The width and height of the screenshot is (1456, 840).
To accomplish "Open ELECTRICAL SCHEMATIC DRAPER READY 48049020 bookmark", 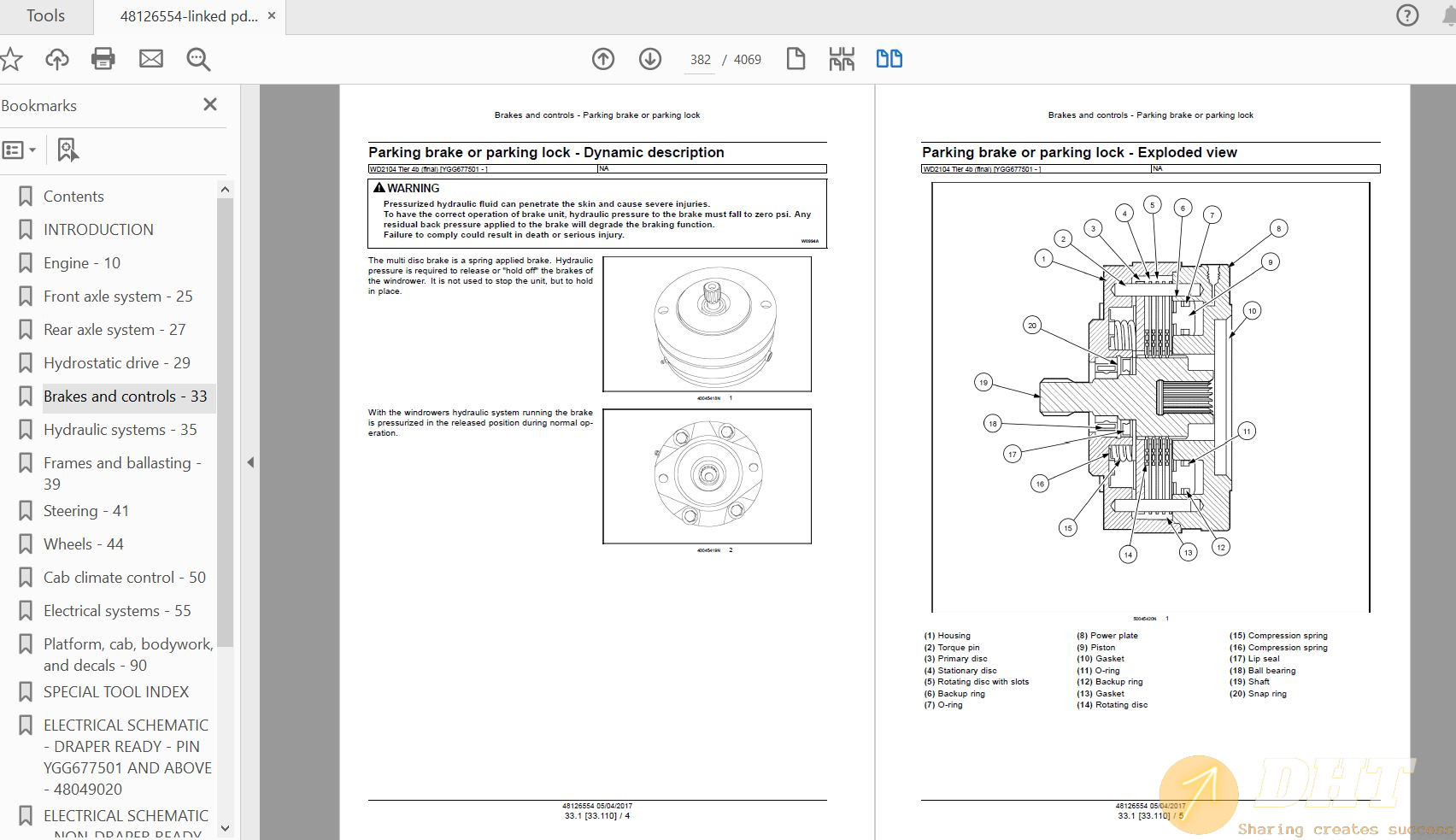I will click(x=127, y=757).
